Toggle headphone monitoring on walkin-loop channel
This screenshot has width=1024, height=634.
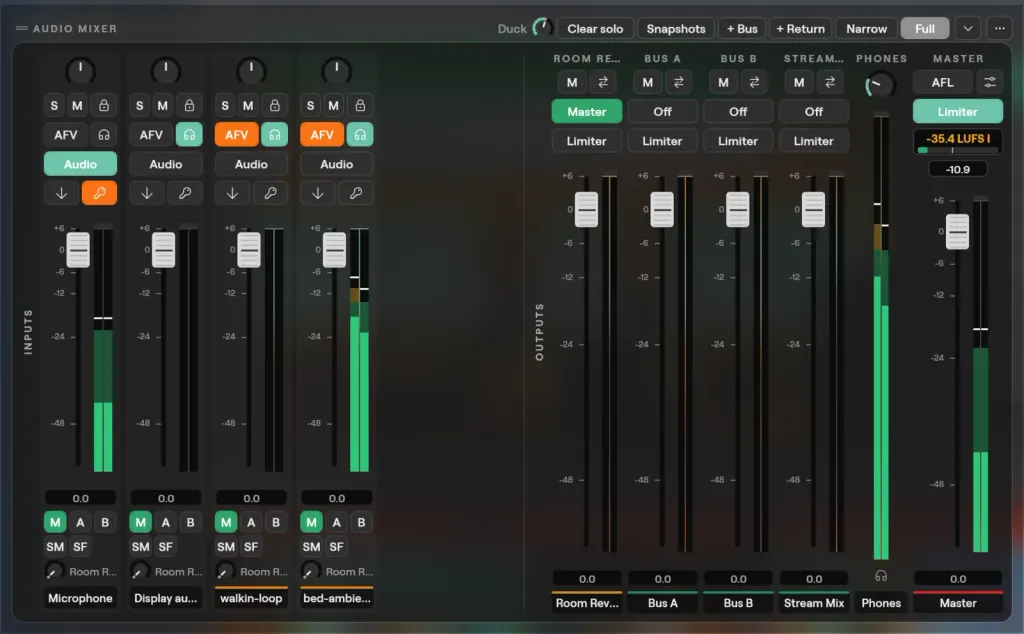(x=275, y=135)
